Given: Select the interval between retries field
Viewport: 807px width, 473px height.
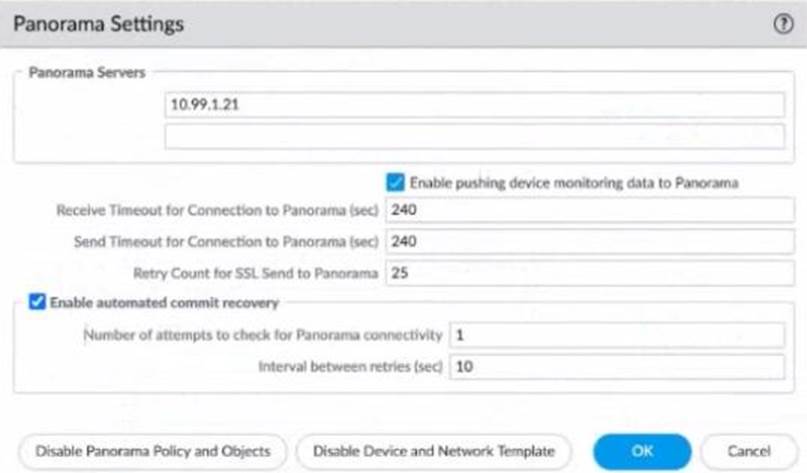Looking at the screenshot, I should click(x=616, y=366).
